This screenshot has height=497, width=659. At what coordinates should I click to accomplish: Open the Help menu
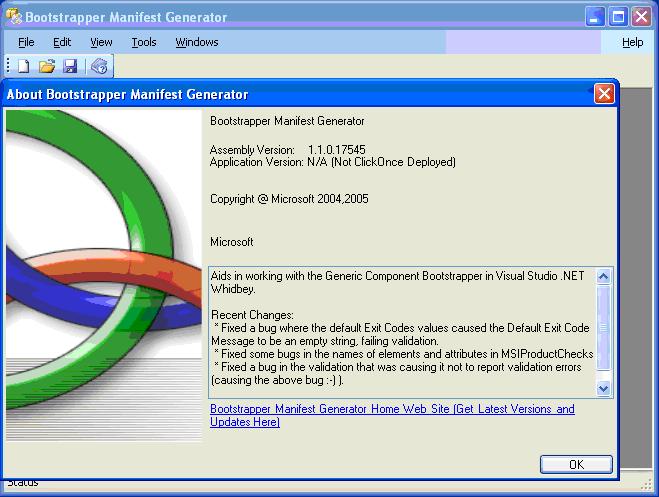[633, 42]
